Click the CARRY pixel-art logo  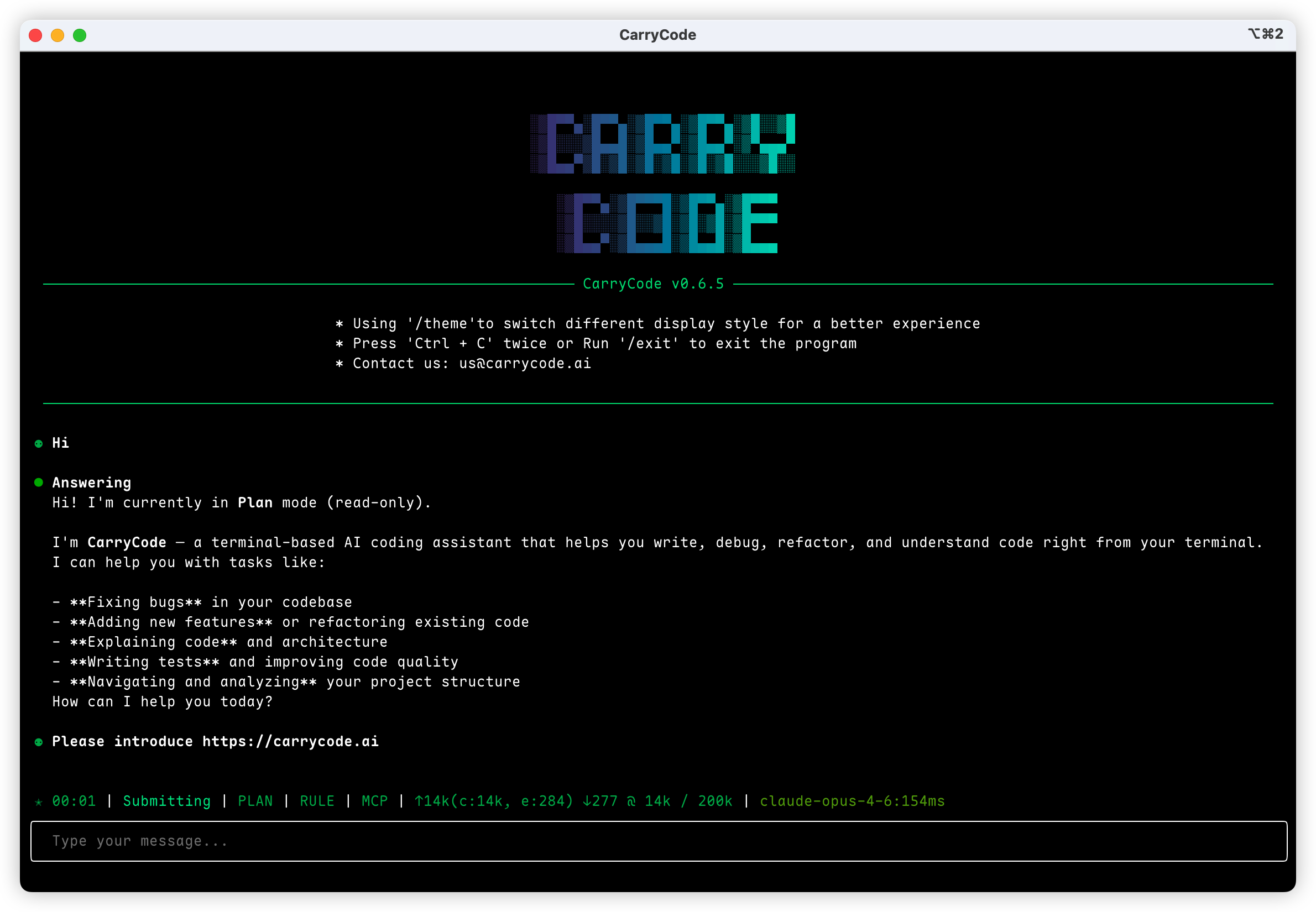click(662, 143)
